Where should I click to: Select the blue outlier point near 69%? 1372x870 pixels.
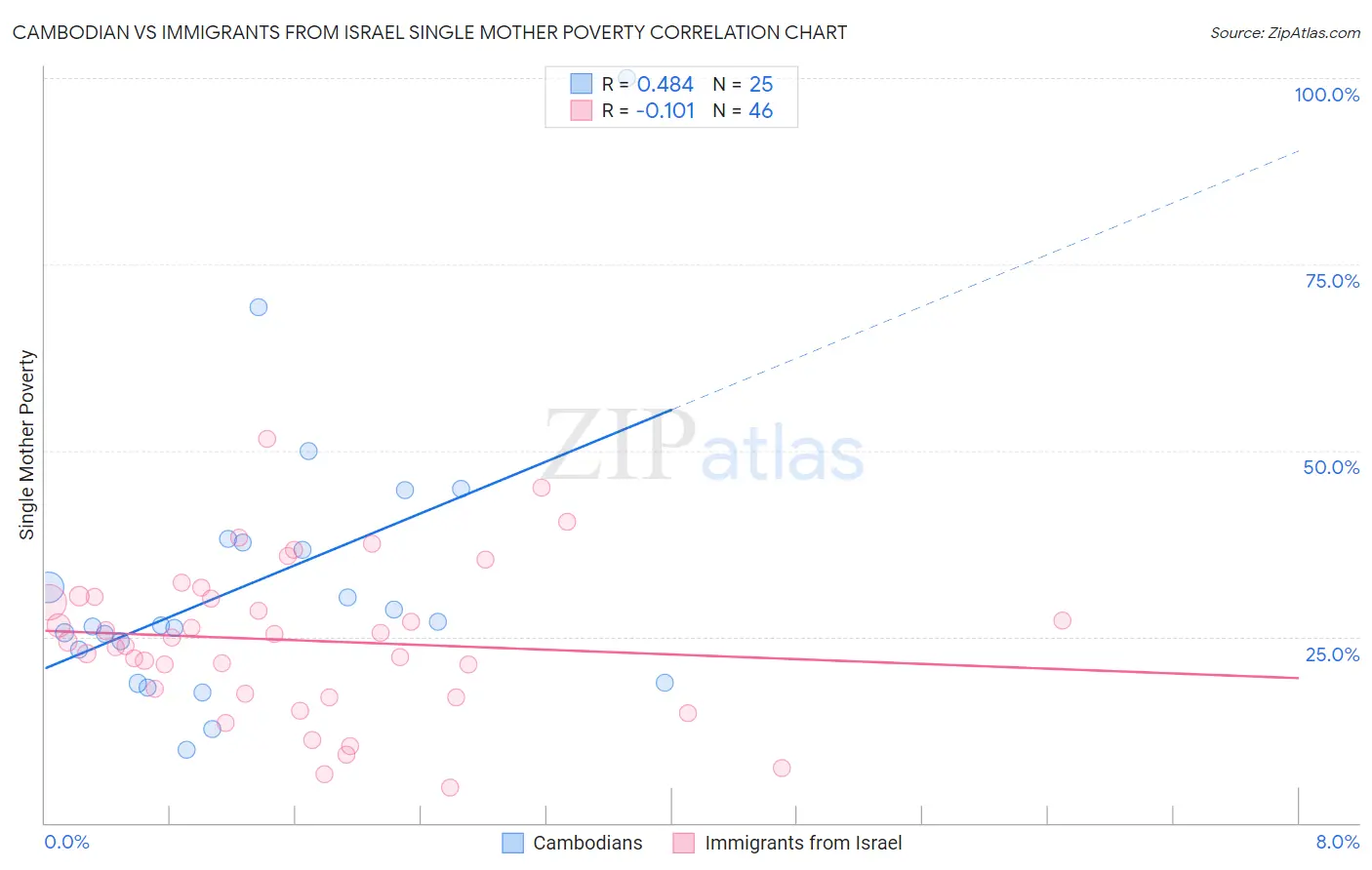[x=259, y=307]
